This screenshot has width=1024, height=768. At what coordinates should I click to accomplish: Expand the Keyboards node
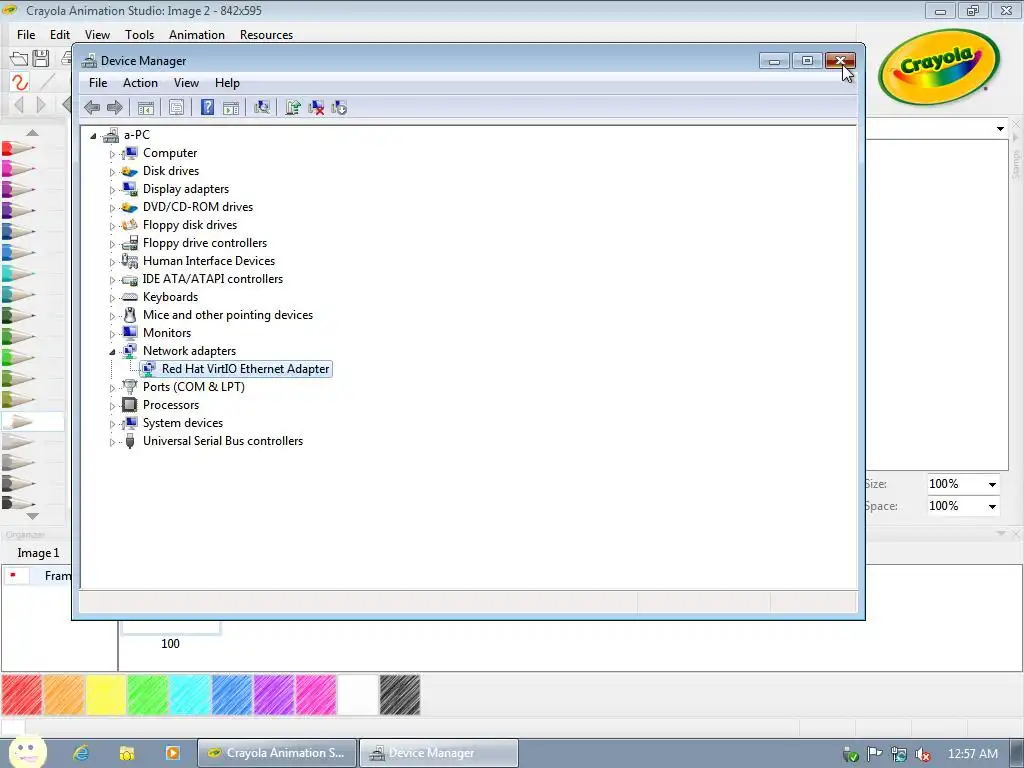click(x=112, y=298)
